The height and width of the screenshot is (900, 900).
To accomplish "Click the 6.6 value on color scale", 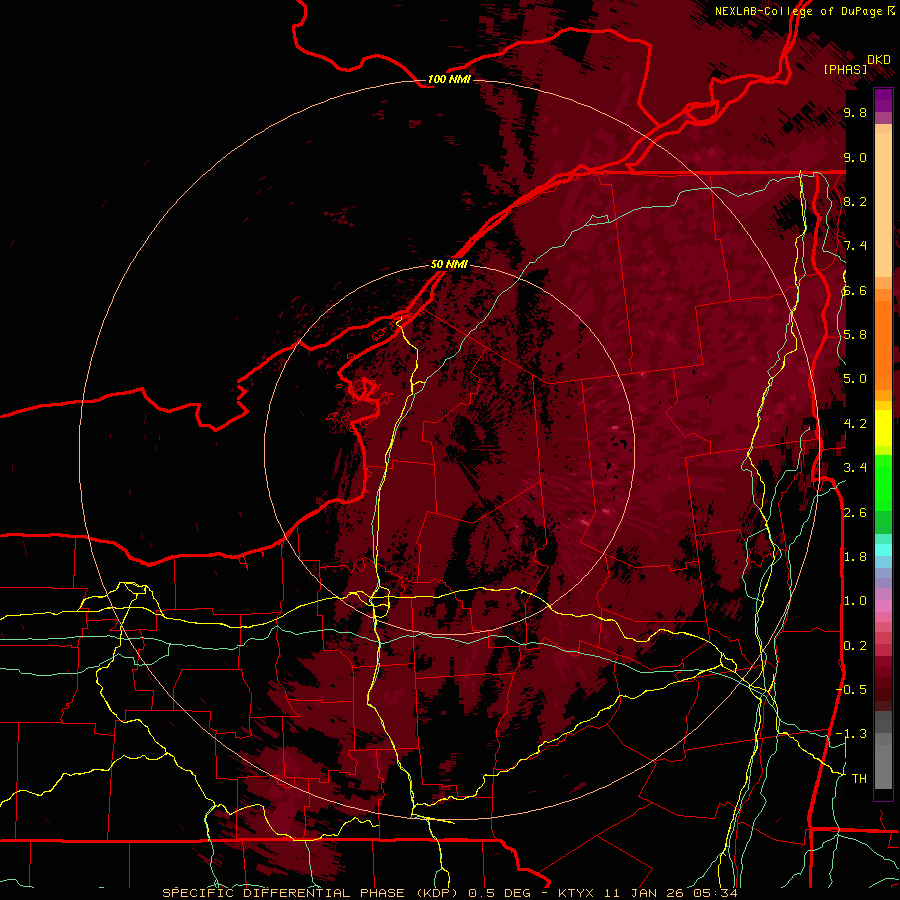I will pyautogui.click(x=855, y=291).
